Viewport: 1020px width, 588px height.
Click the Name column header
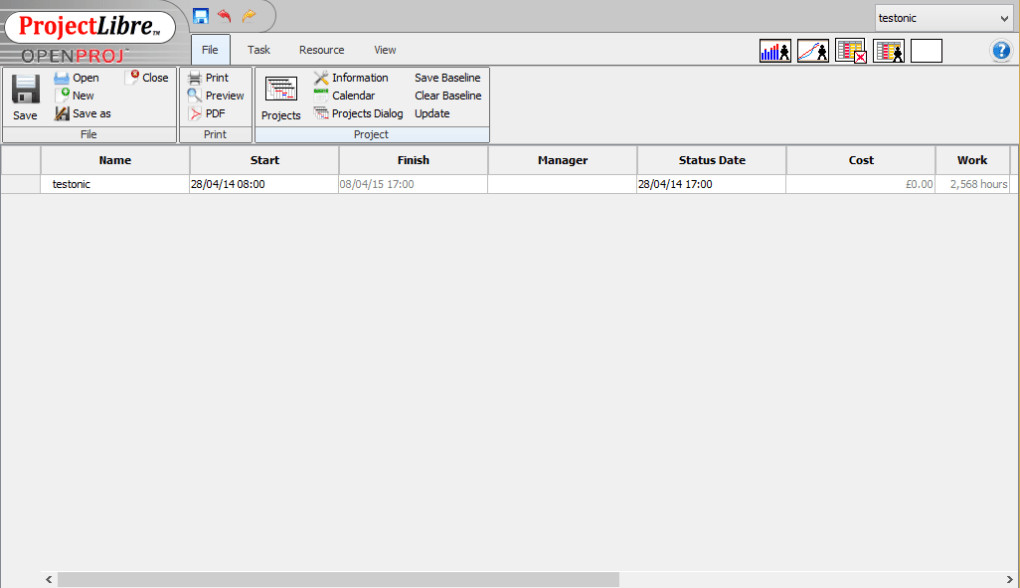coord(115,160)
